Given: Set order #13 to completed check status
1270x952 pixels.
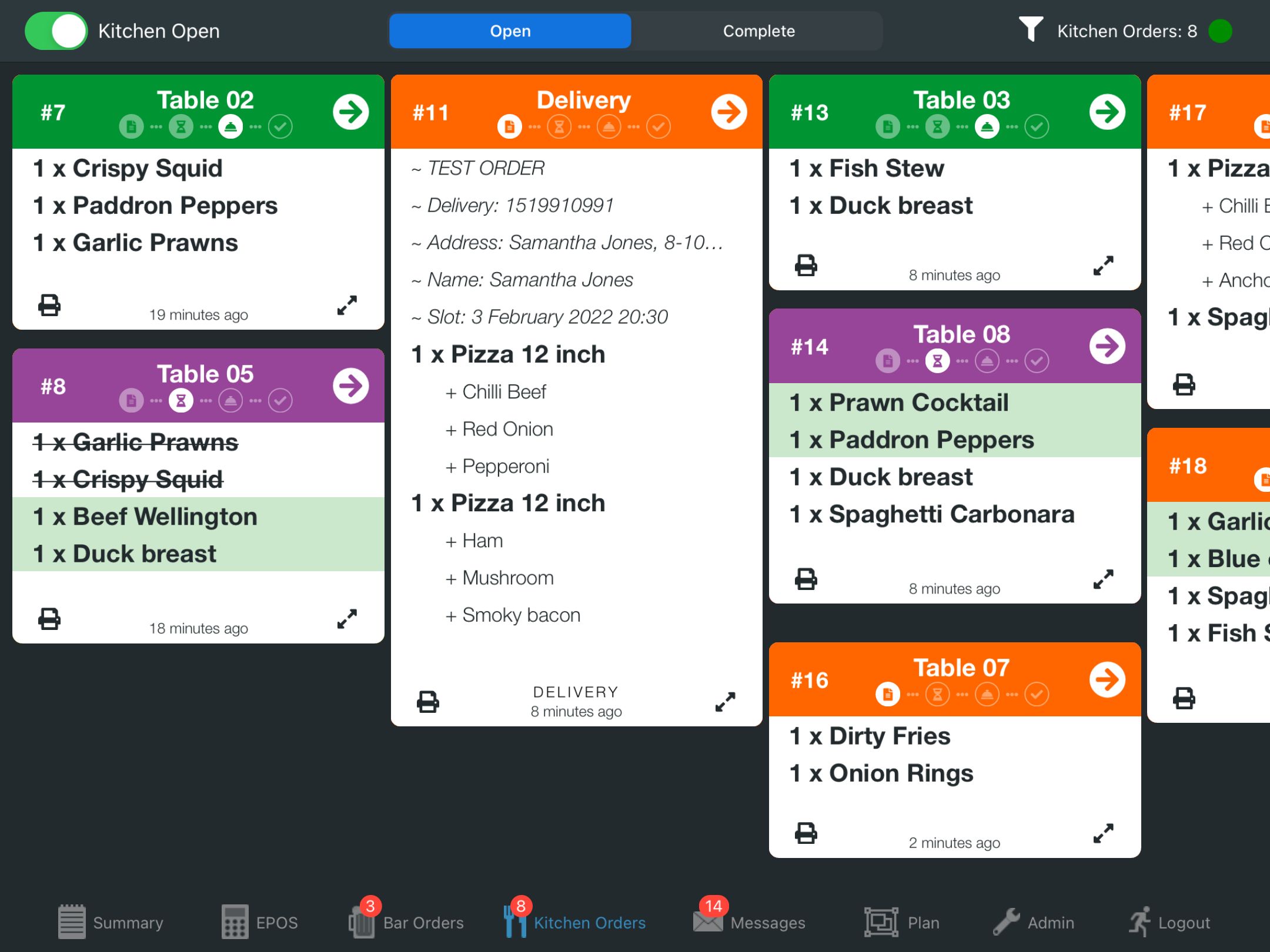Looking at the screenshot, I should pyautogui.click(x=1037, y=126).
